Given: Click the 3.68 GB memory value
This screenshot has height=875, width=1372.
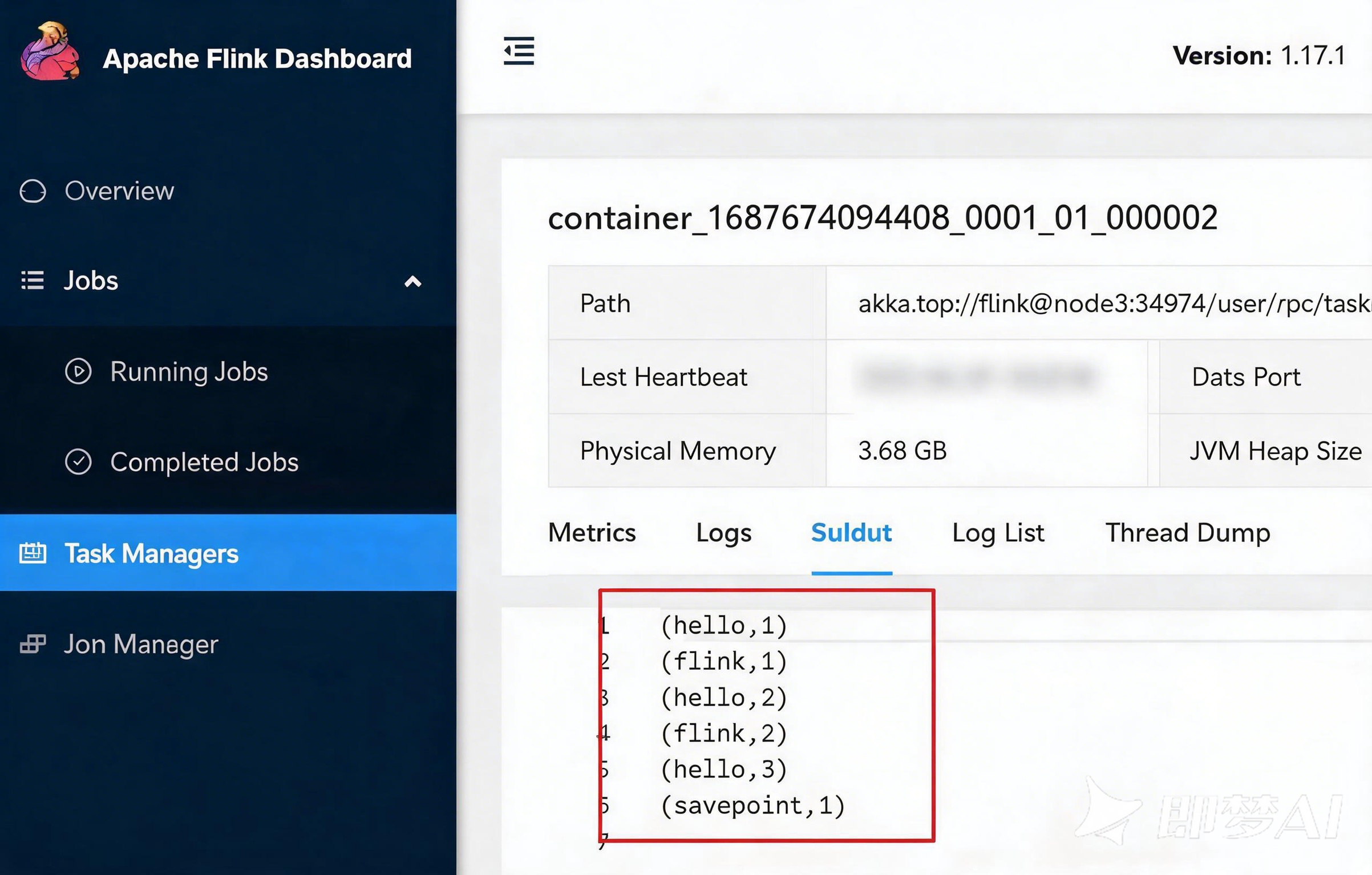Looking at the screenshot, I should click(x=902, y=451).
